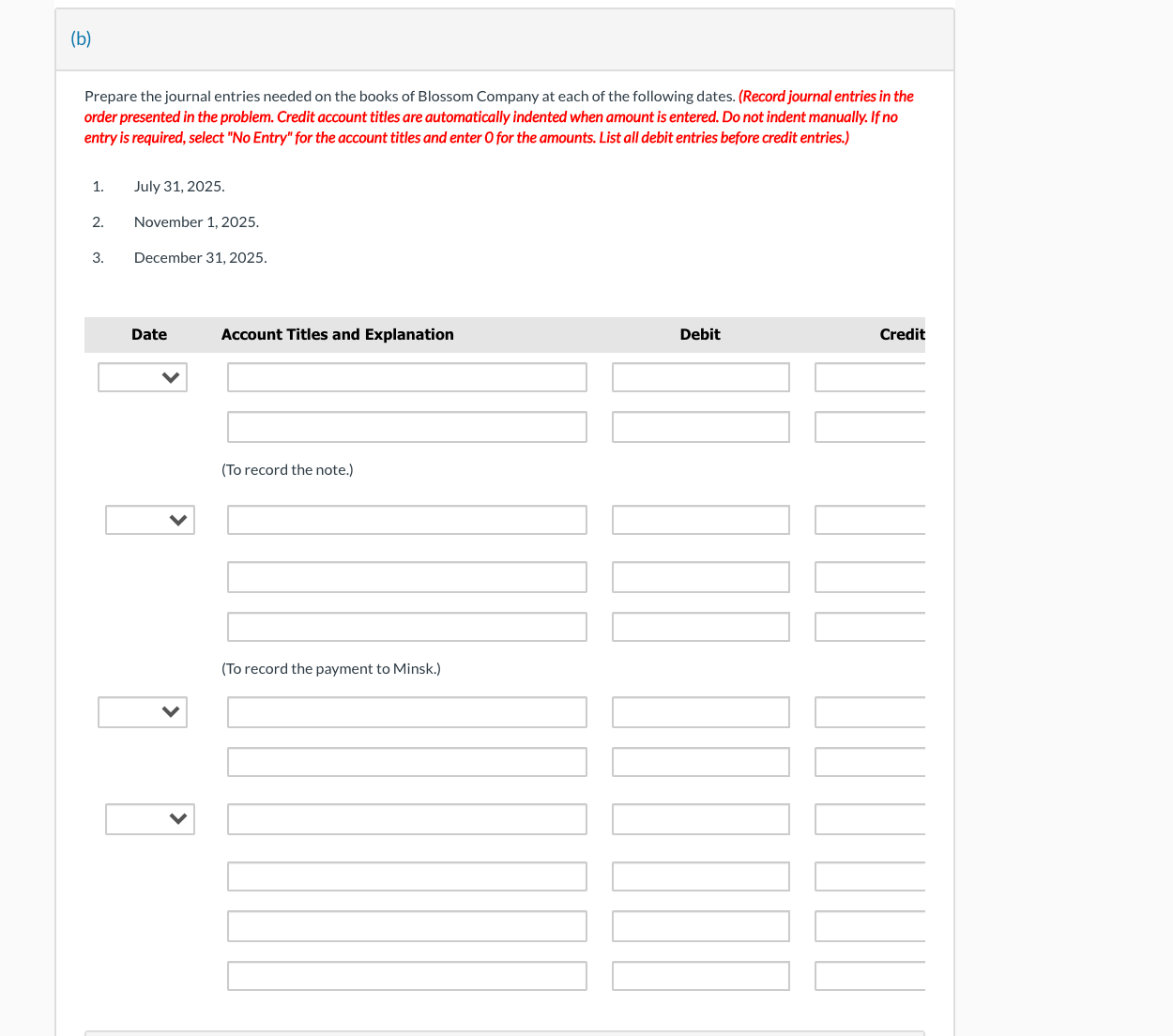
Task: Click the third Debit field in the Minsk payment entry
Action: [700, 626]
